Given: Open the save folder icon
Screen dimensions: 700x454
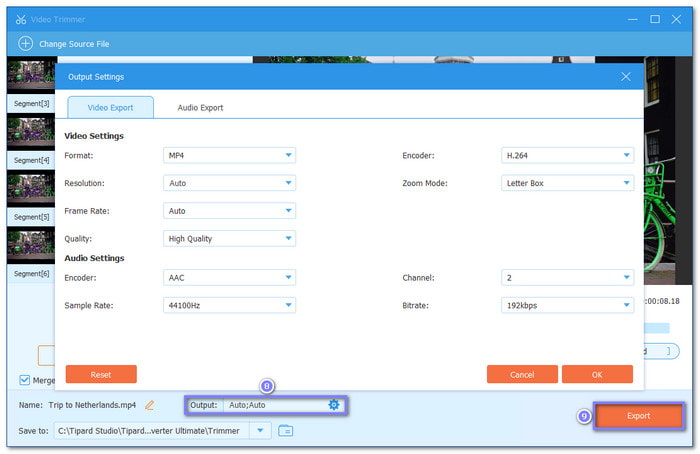Looking at the screenshot, I should [x=286, y=431].
